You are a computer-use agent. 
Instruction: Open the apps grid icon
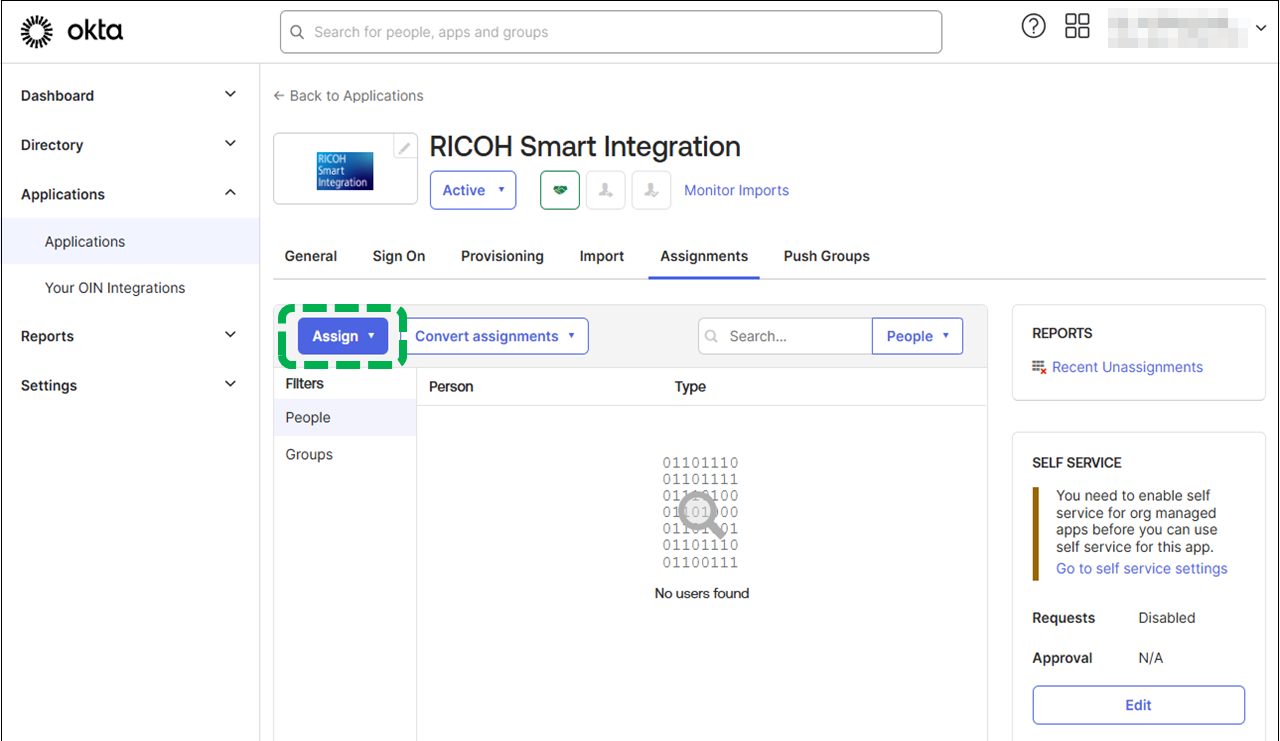point(1077,27)
